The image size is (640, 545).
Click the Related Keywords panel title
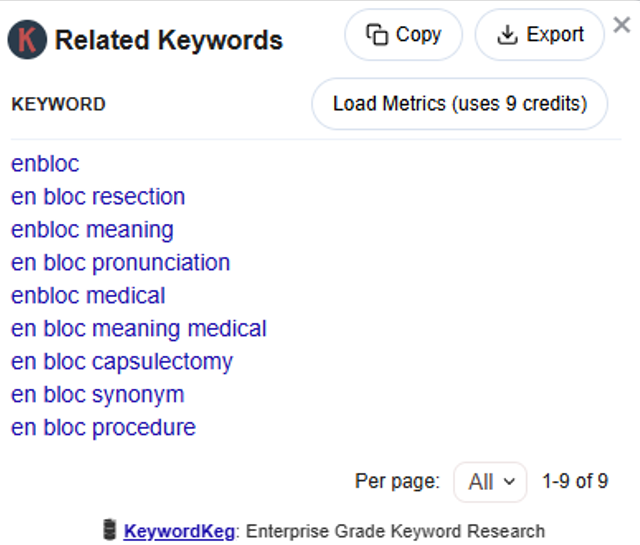(169, 41)
